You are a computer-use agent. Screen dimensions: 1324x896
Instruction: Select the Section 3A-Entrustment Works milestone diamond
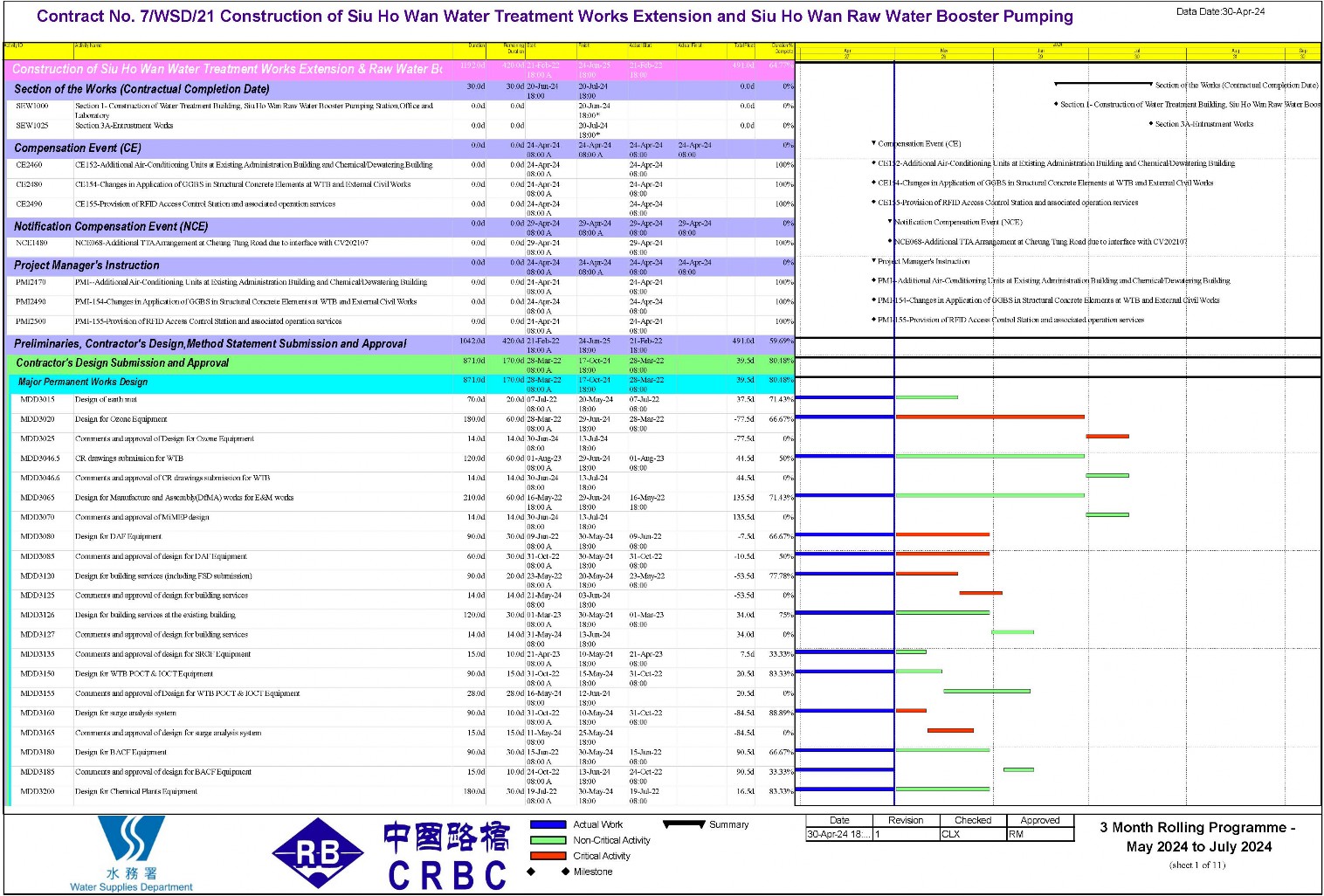[1151, 124]
